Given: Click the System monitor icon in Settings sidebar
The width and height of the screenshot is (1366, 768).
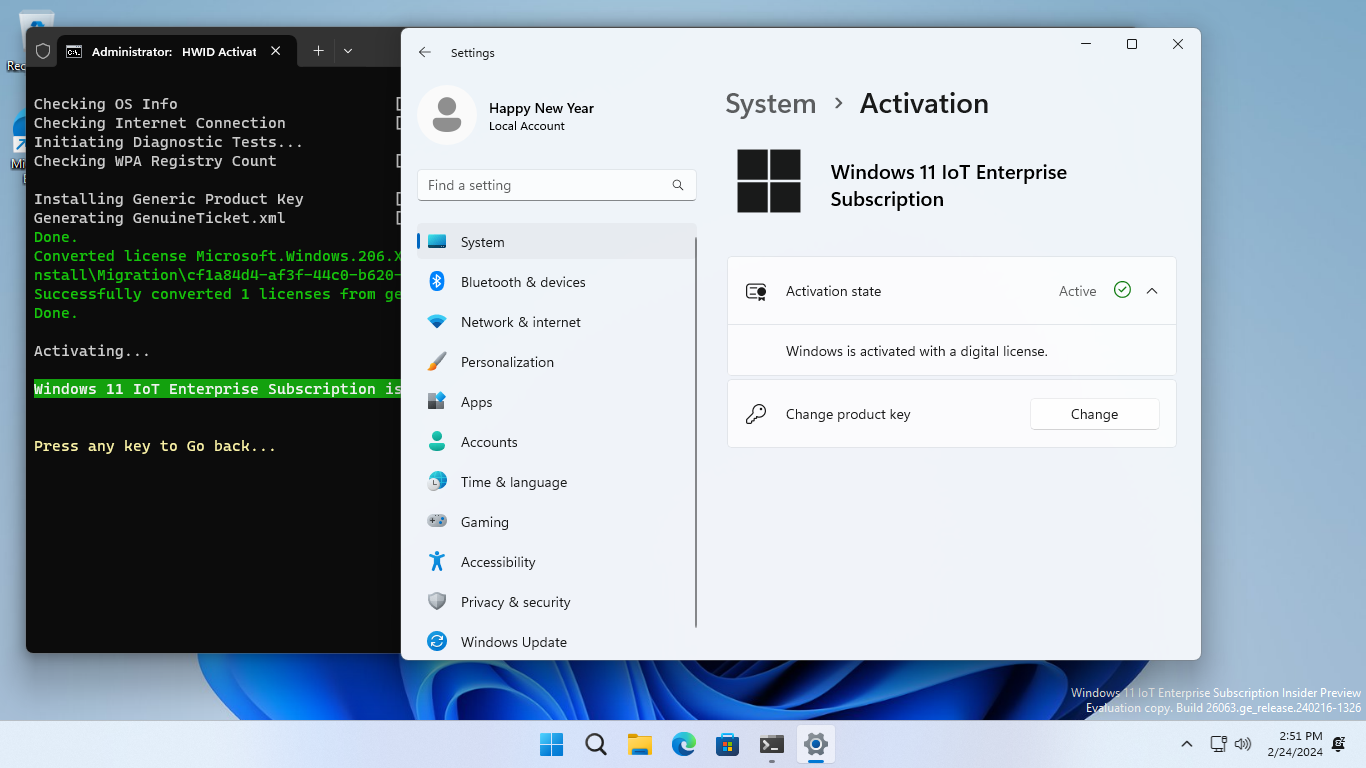Looking at the screenshot, I should tap(437, 242).
